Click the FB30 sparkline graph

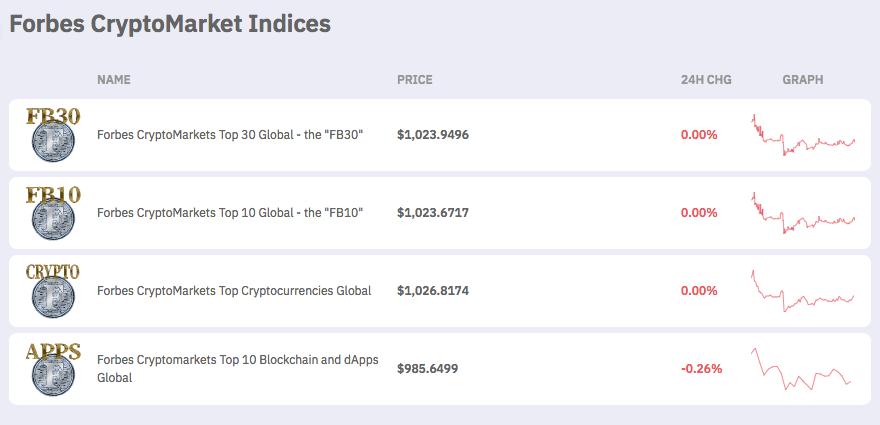click(x=803, y=135)
